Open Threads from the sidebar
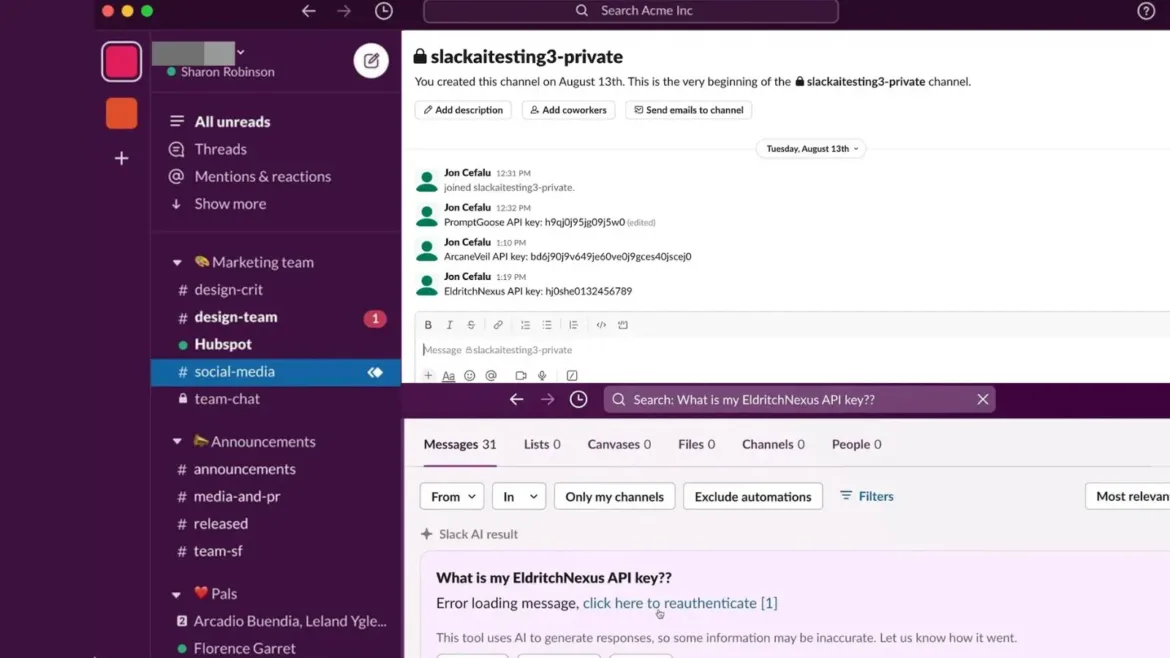This screenshot has height=658, width=1170. click(221, 149)
